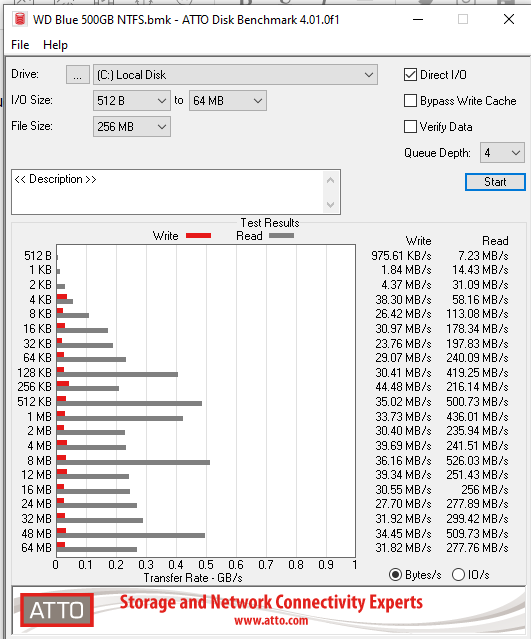Click the 44.48 MB/s write value

point(403,387)
